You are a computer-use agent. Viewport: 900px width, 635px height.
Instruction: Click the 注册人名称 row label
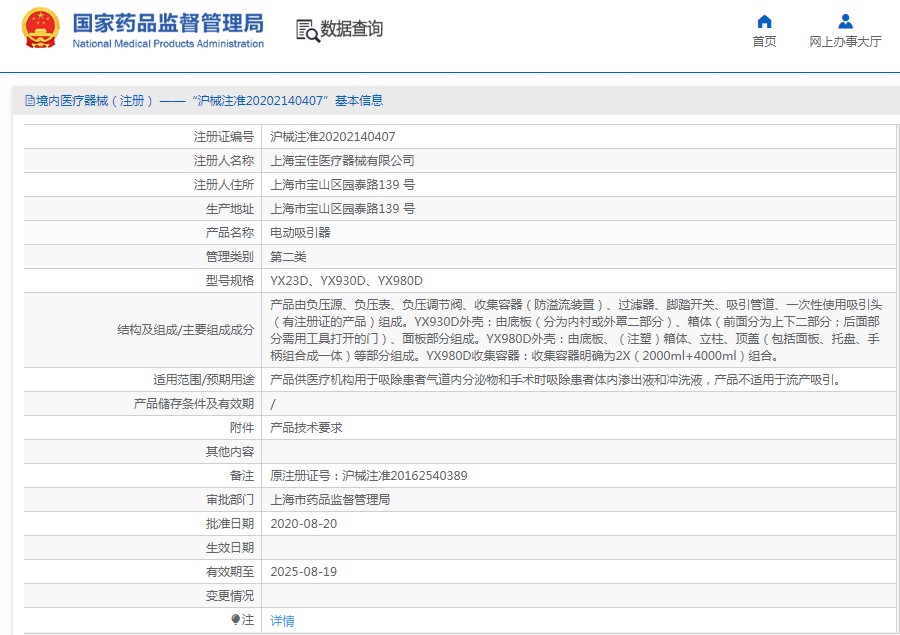224,161
